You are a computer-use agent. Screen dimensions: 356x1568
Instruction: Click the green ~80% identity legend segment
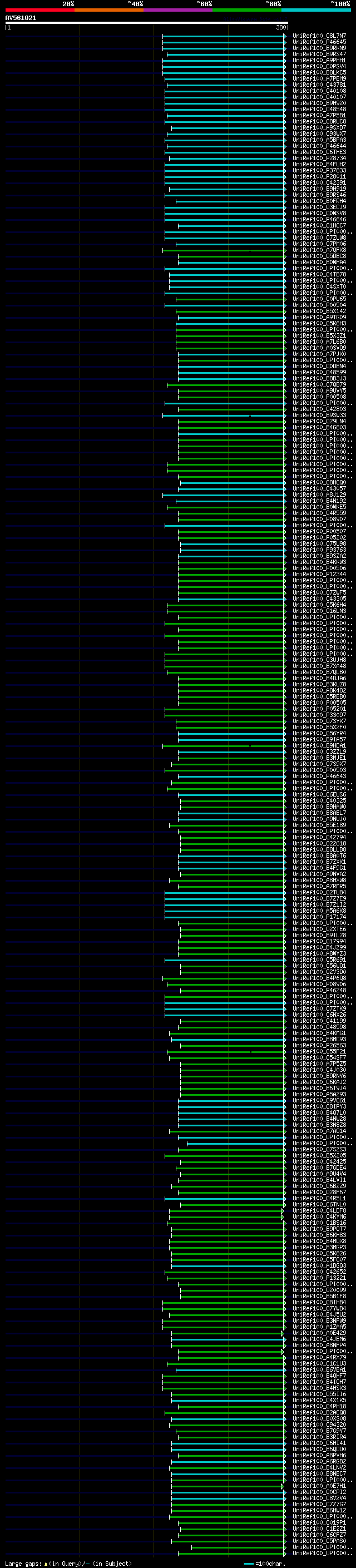pyautogui.click(x=247, y=10)
